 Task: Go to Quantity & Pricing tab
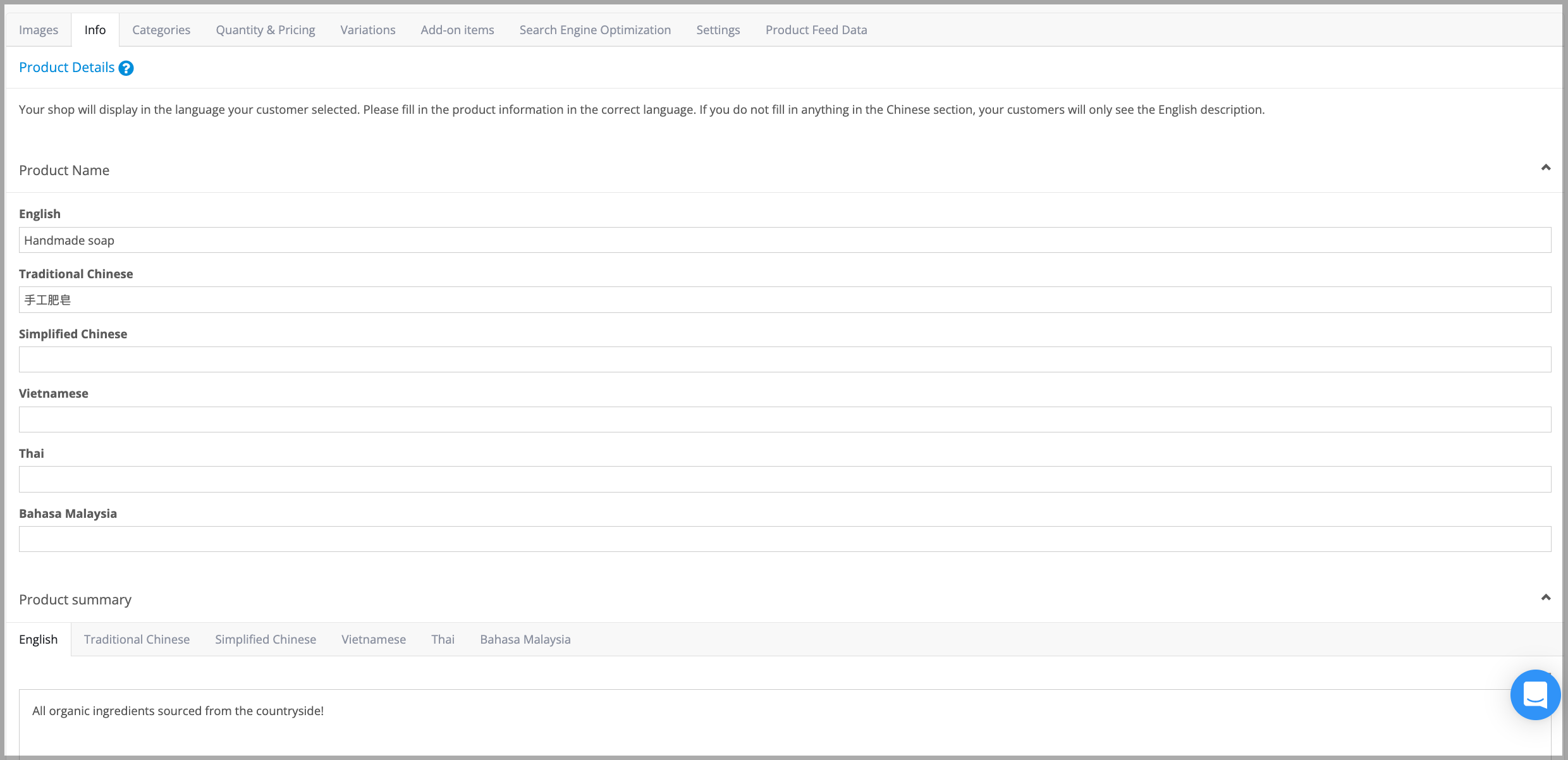coord(266,30)
